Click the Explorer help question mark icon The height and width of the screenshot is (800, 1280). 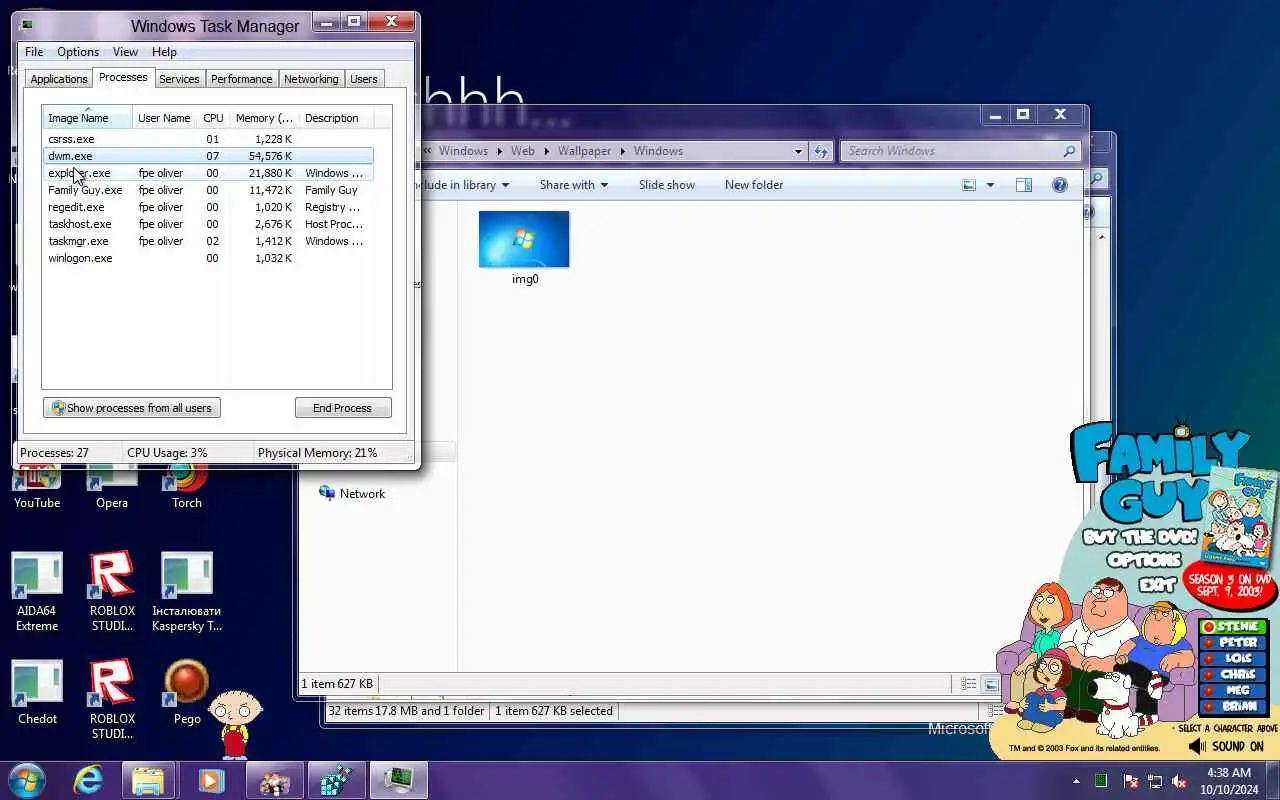[1060, 185]
